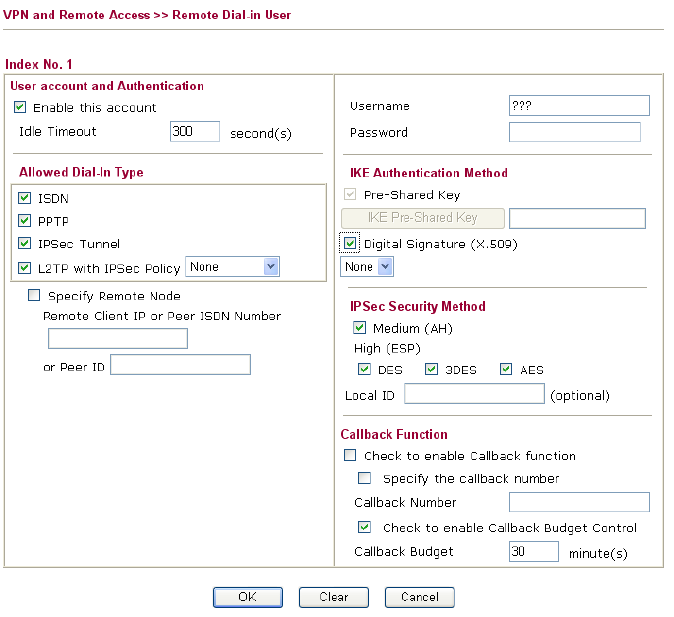This screenshot has height=617, width=674.
Task: Uncheck Medium (AH) security method
Action: [x=360, y=327]
